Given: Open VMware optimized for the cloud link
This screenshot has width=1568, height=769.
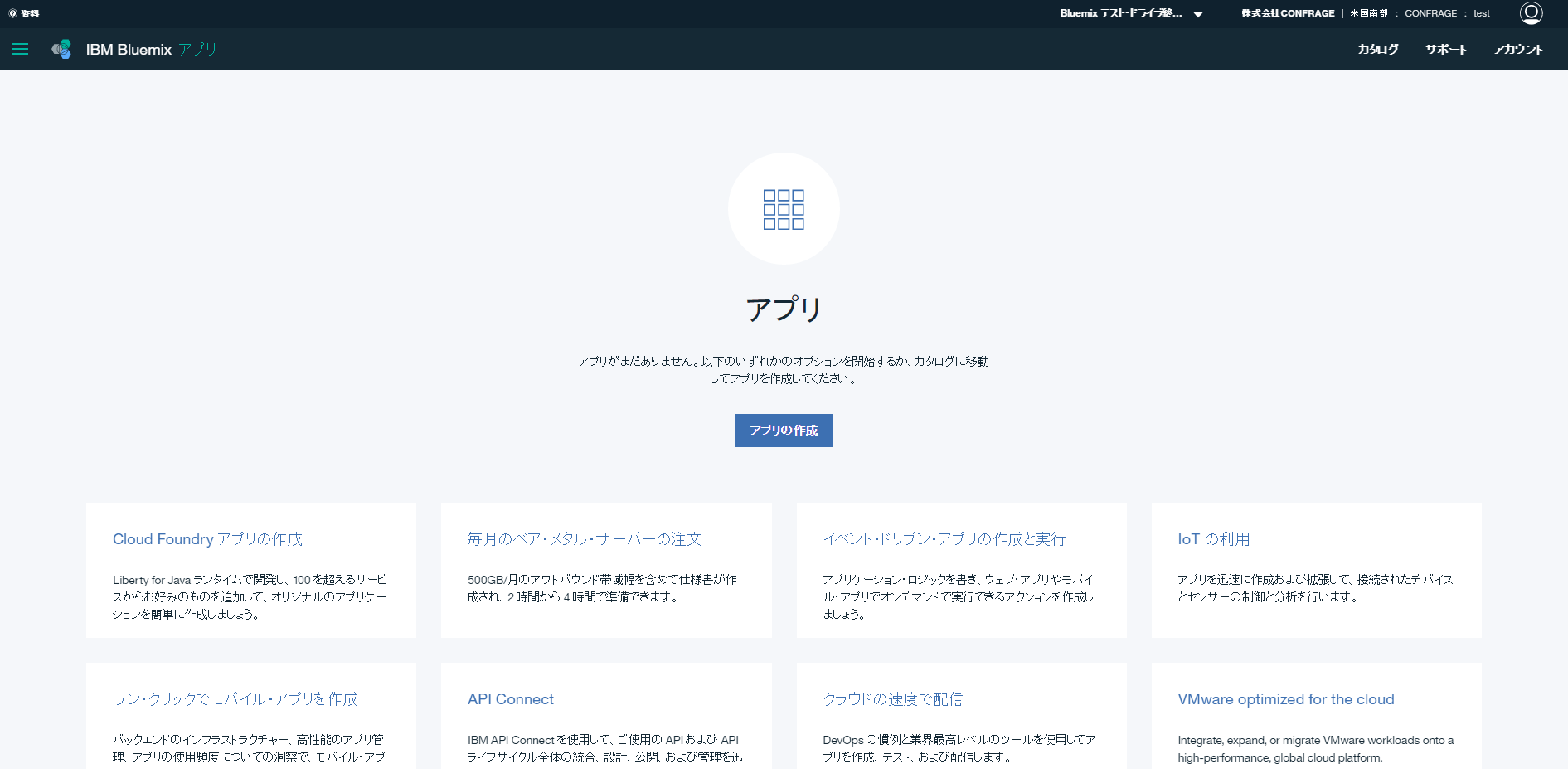Looking at the screenshot, I should [1286, 699].
